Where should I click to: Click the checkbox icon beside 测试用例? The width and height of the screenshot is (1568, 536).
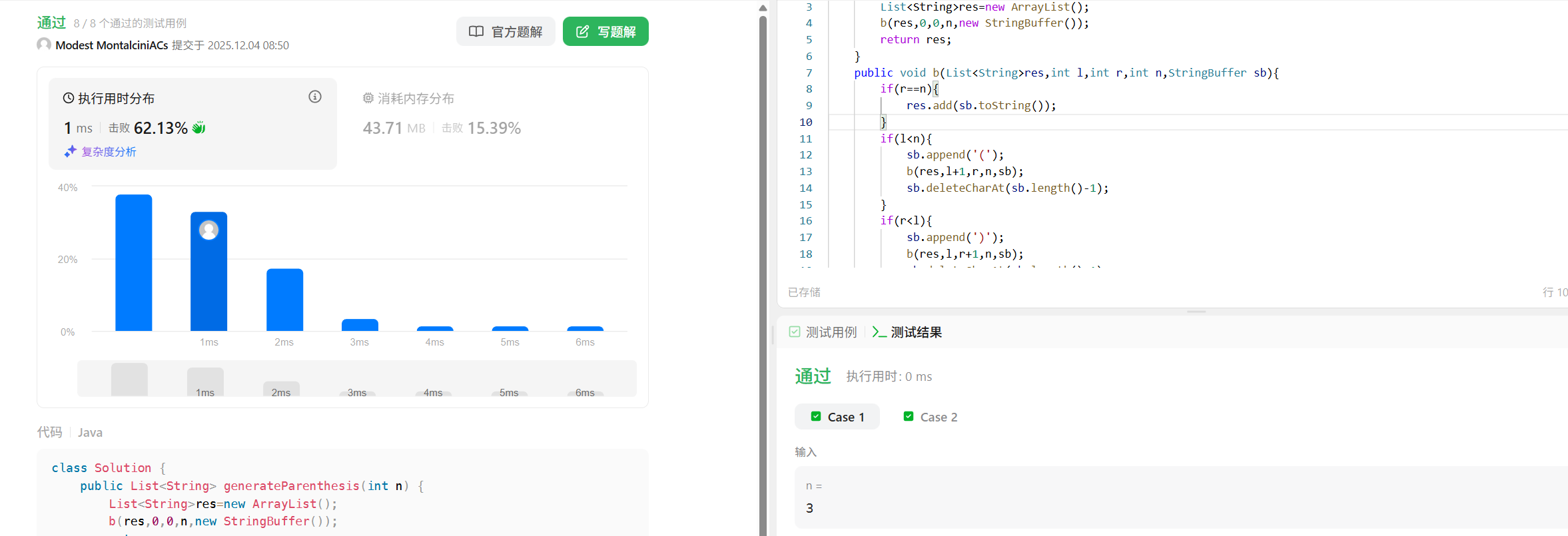[795, 332]
